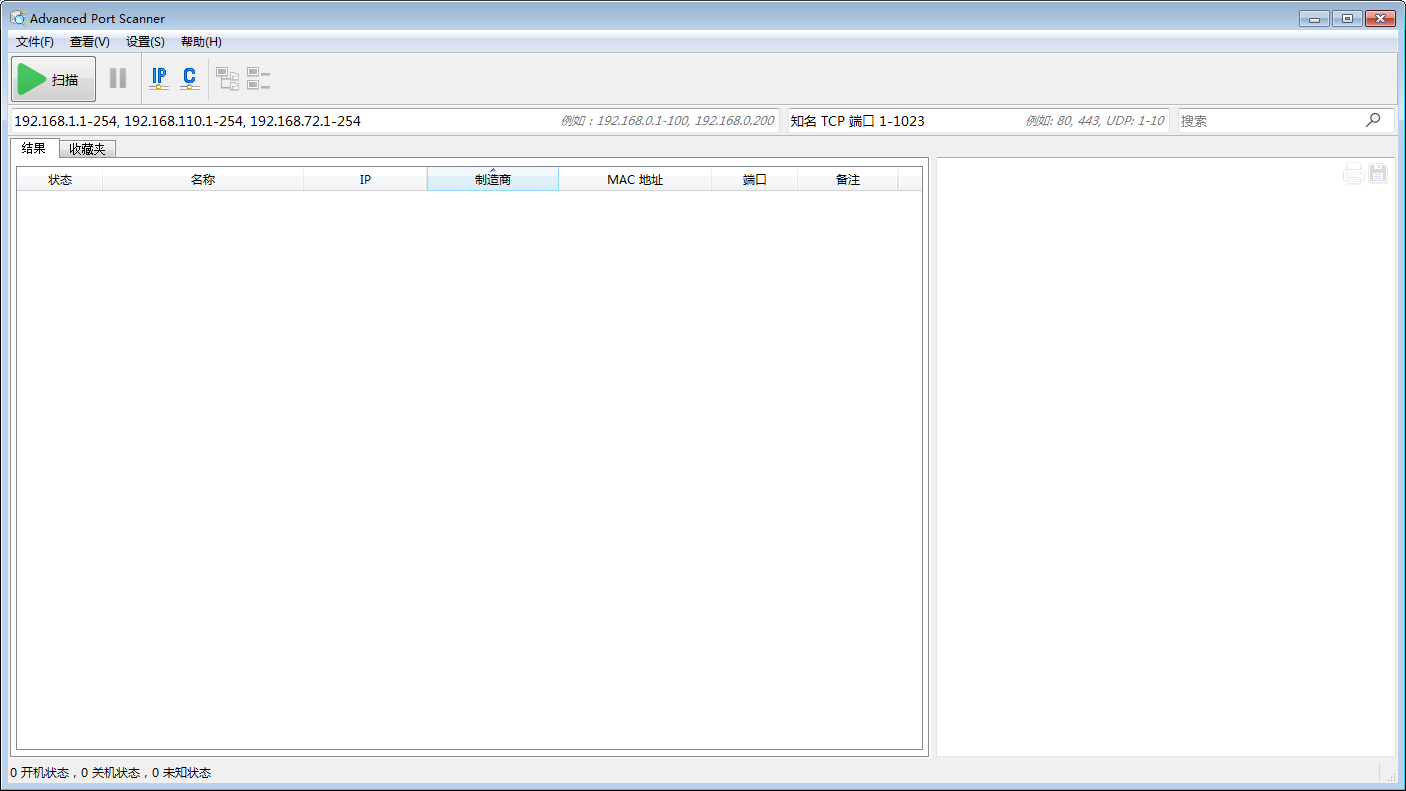Click the floppy disk save icon

(1378, 174)
